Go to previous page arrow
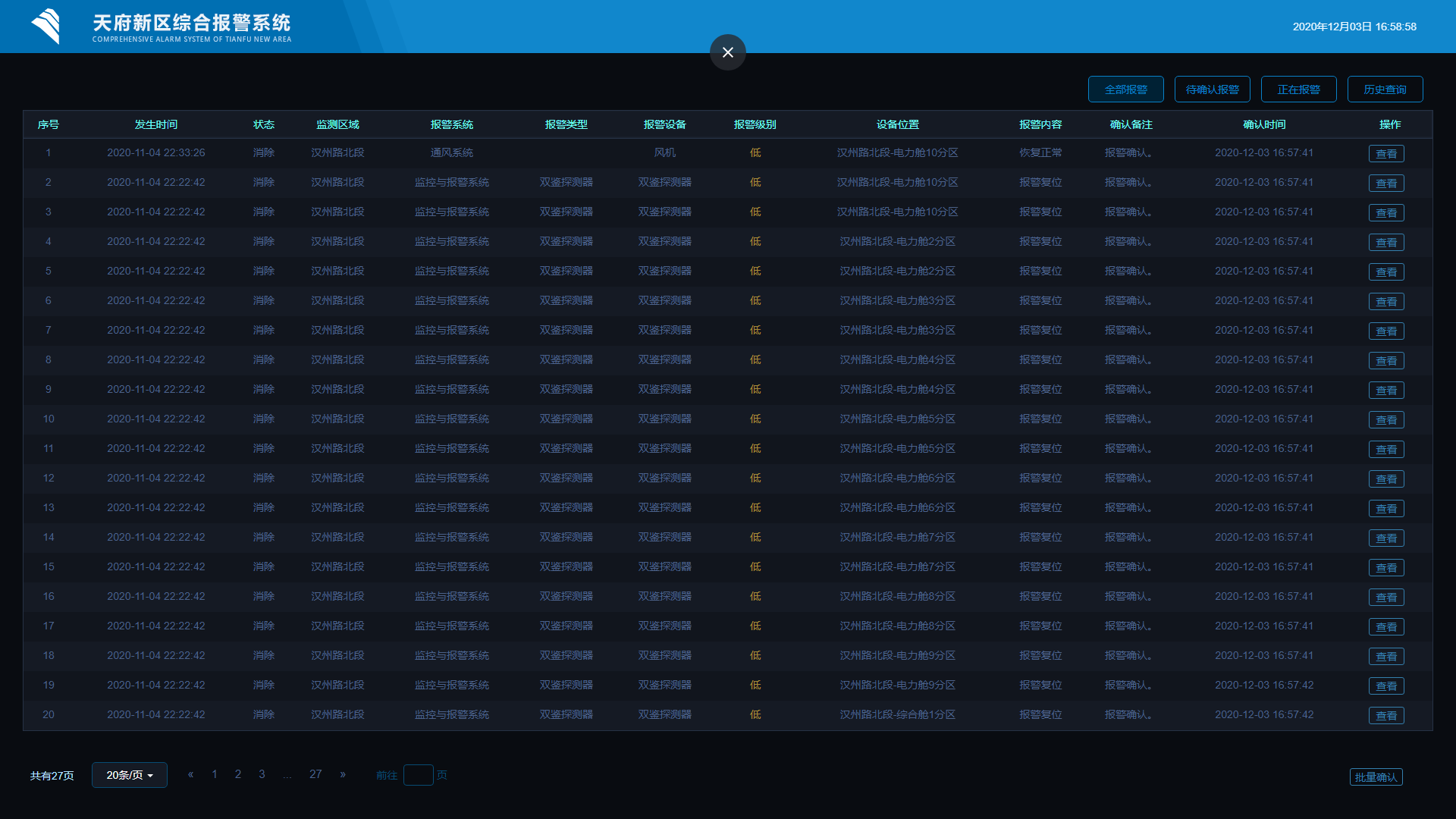Image resolution: width=1456 pixels, height=819 pixels. 191,774
